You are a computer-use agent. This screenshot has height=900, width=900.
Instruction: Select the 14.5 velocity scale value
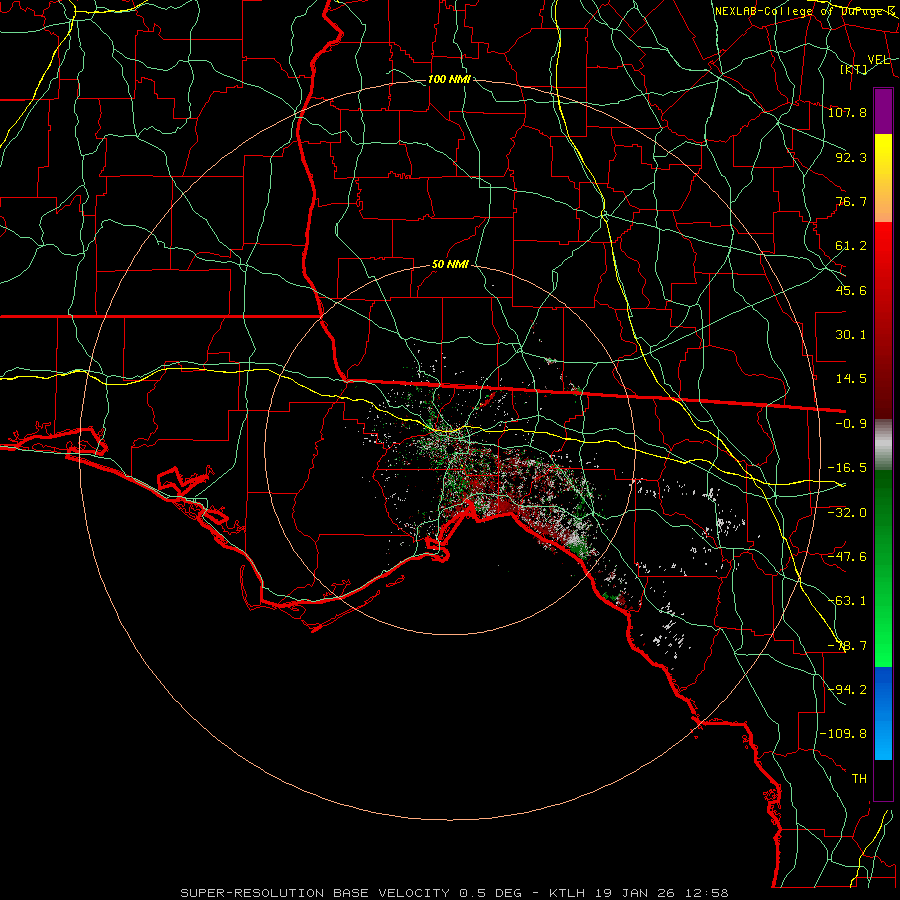coord(851,379)
